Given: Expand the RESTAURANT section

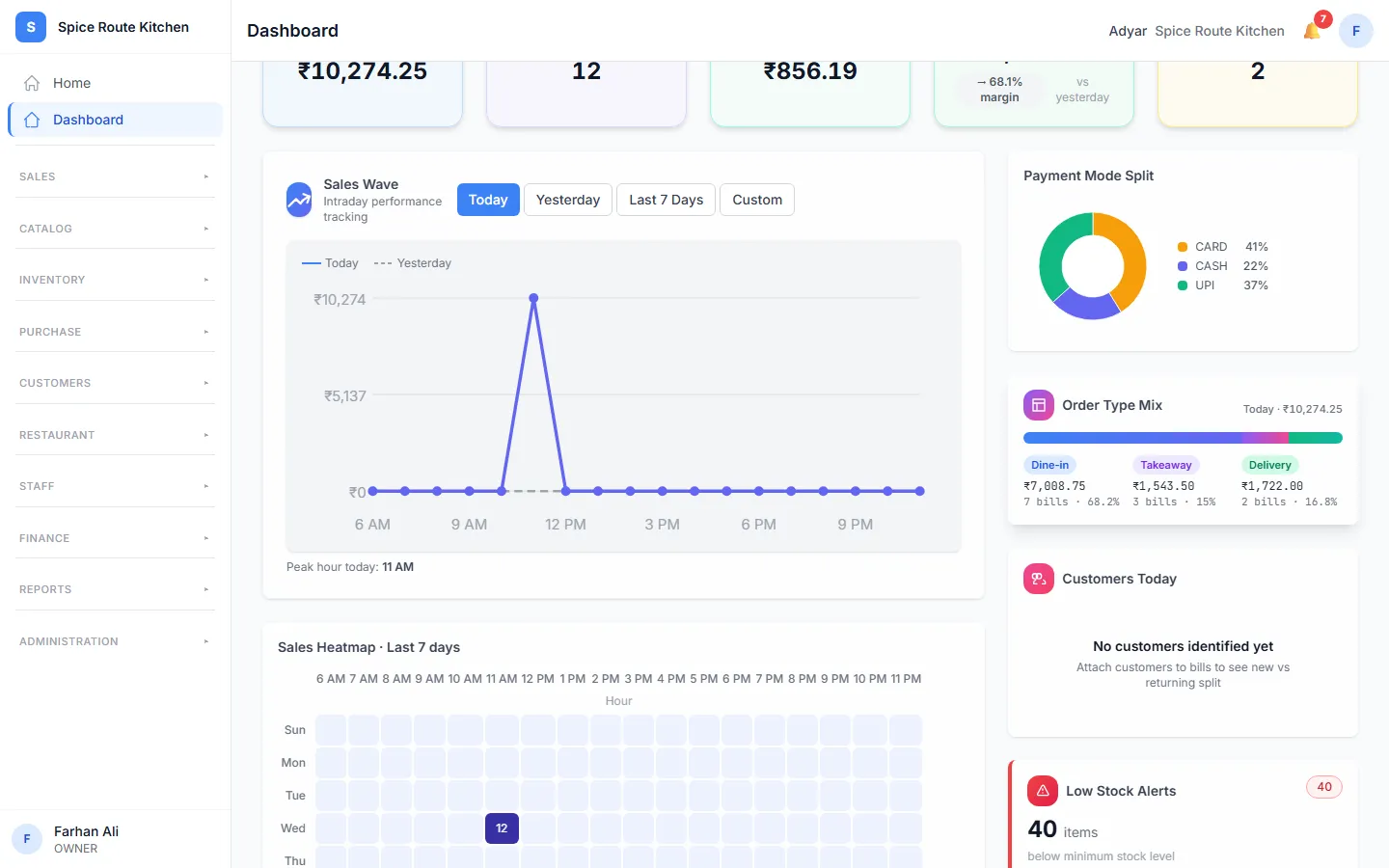Looking at the screenshot, I should click(115, 435).
